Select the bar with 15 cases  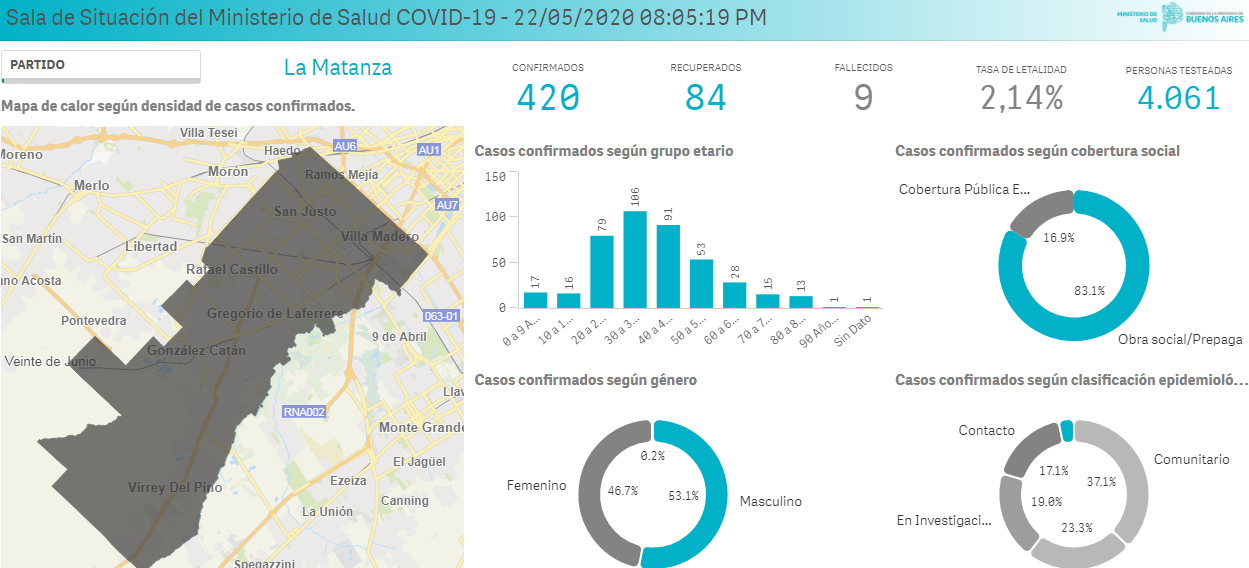pyautogui.click(x=767, y=301)
